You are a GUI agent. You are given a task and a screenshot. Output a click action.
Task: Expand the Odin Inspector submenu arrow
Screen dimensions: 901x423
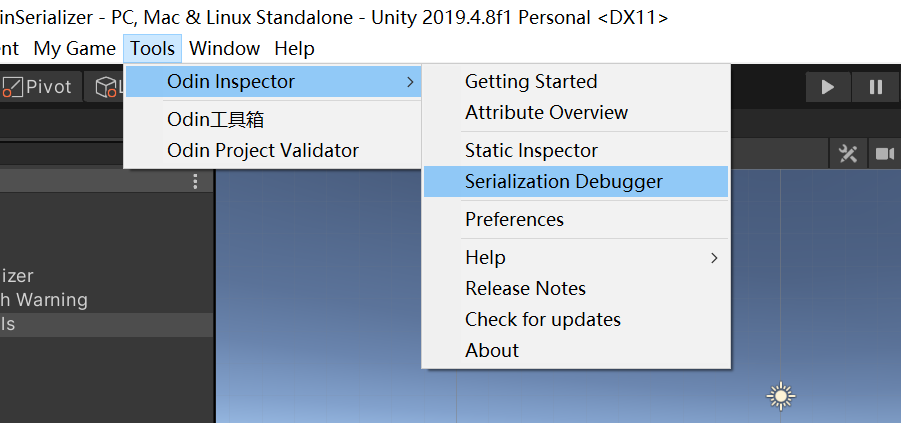pyautogui.click(x=410, y=82)
